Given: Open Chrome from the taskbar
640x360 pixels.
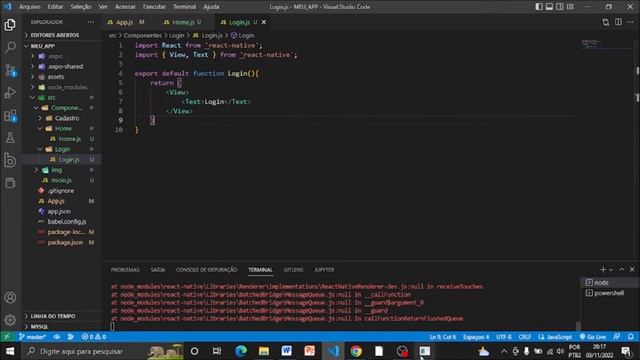Looking at the screenshot, I should (x=356, y=351).
